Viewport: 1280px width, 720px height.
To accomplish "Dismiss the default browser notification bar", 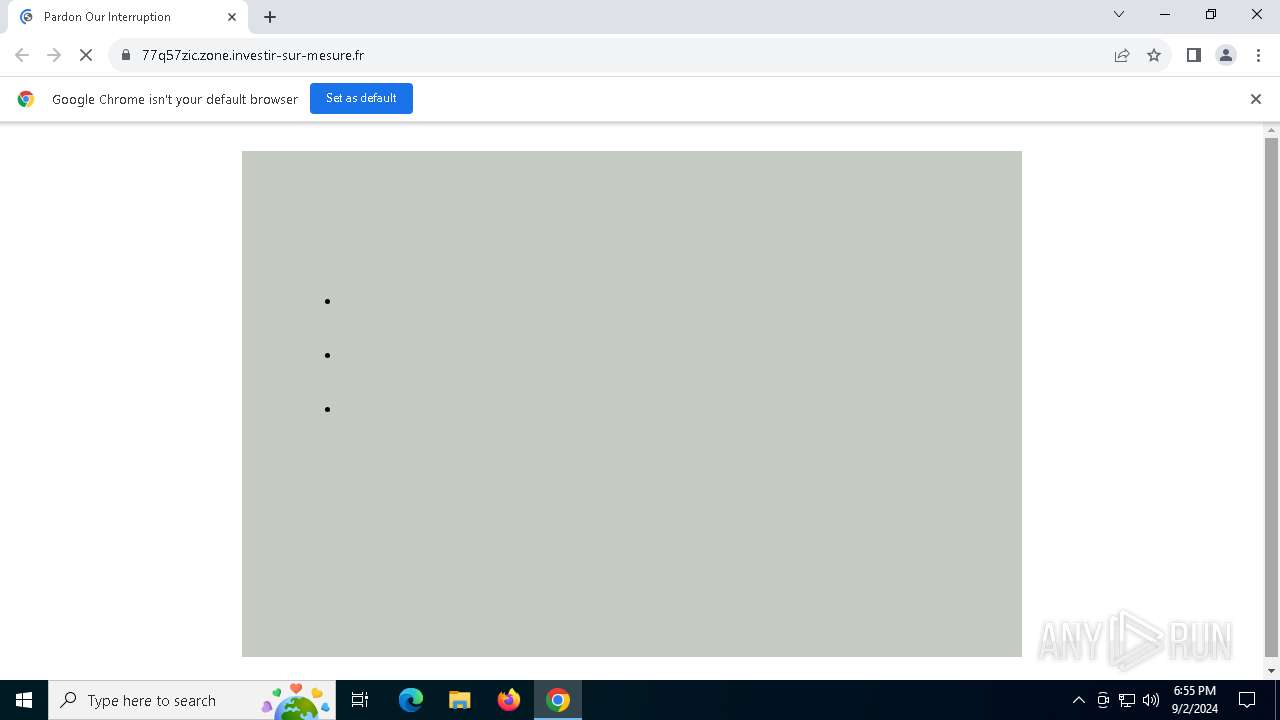I will click(x=1256, y=99).
